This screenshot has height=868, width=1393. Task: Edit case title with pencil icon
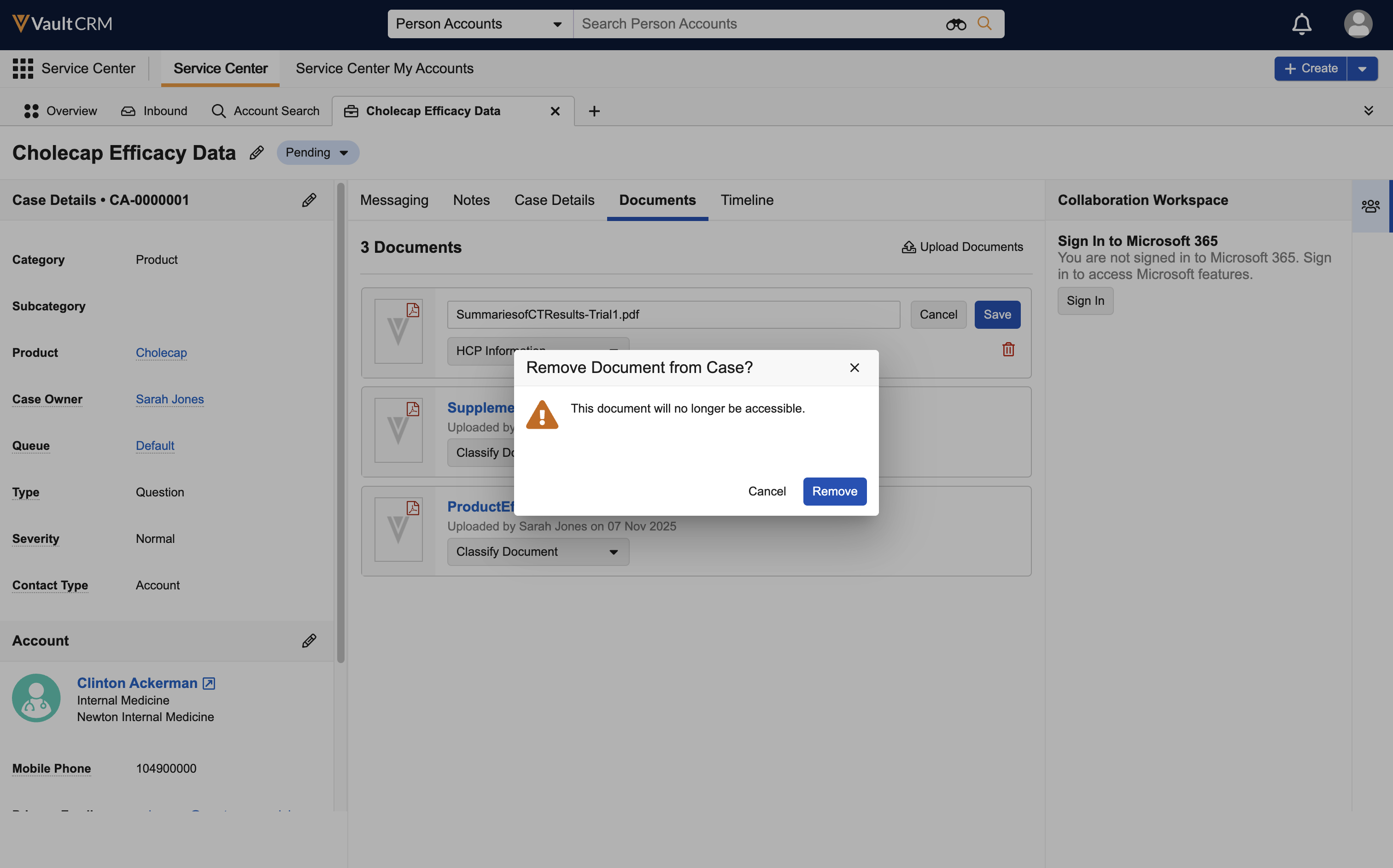256,153
